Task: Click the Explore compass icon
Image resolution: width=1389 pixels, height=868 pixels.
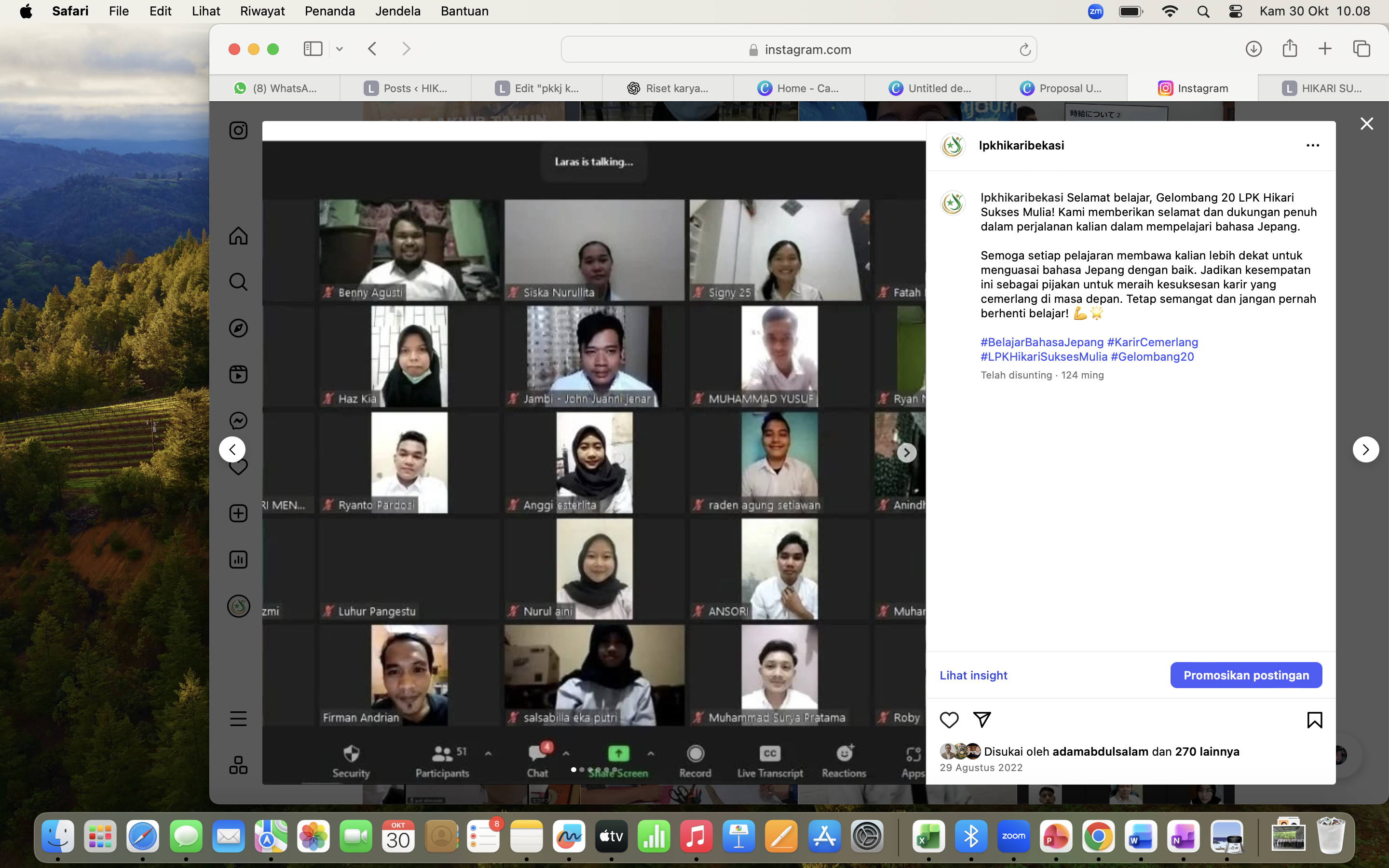Action: coord(238,328)
